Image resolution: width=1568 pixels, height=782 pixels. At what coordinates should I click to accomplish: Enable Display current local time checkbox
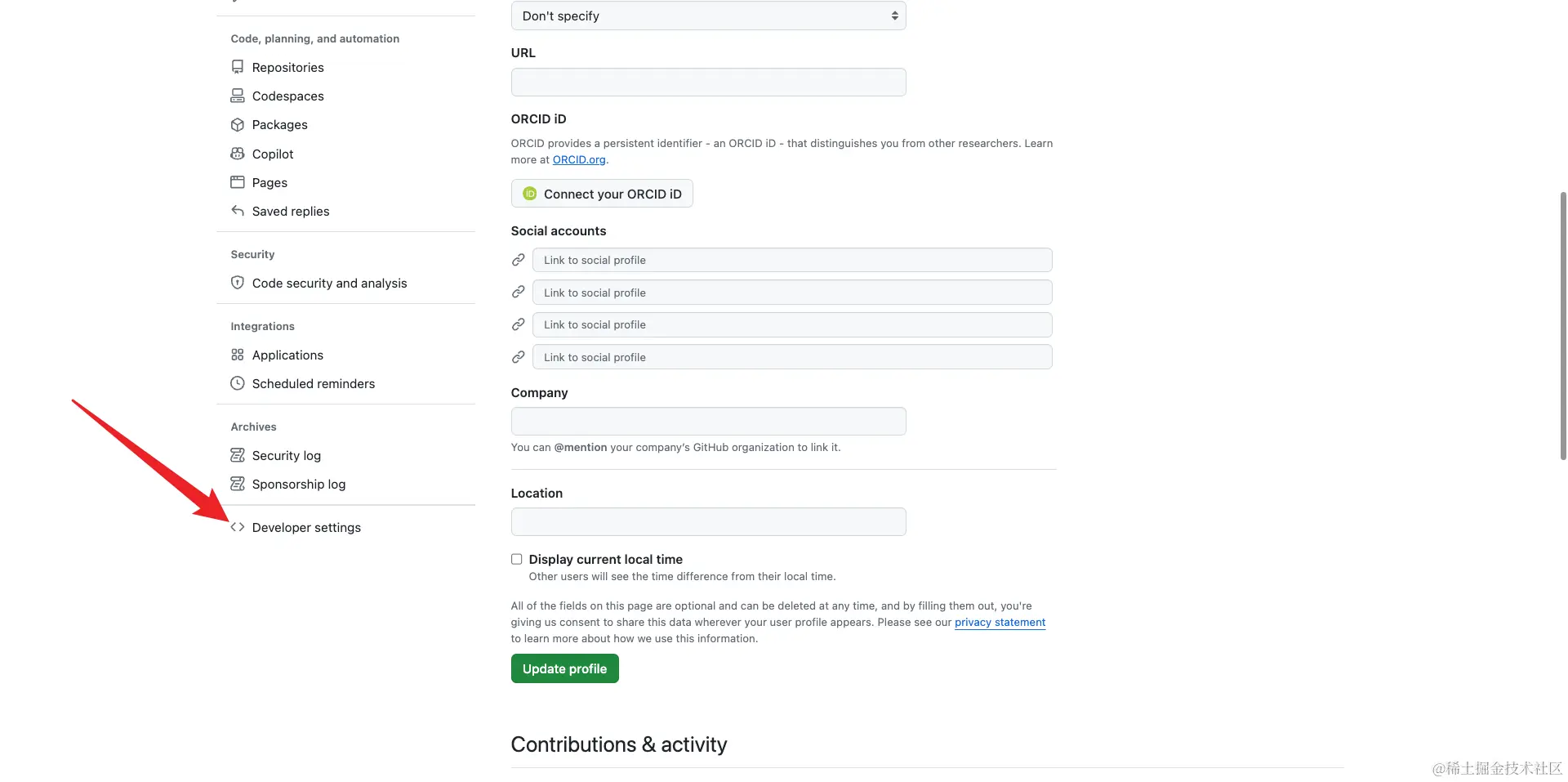pos(517,559)
